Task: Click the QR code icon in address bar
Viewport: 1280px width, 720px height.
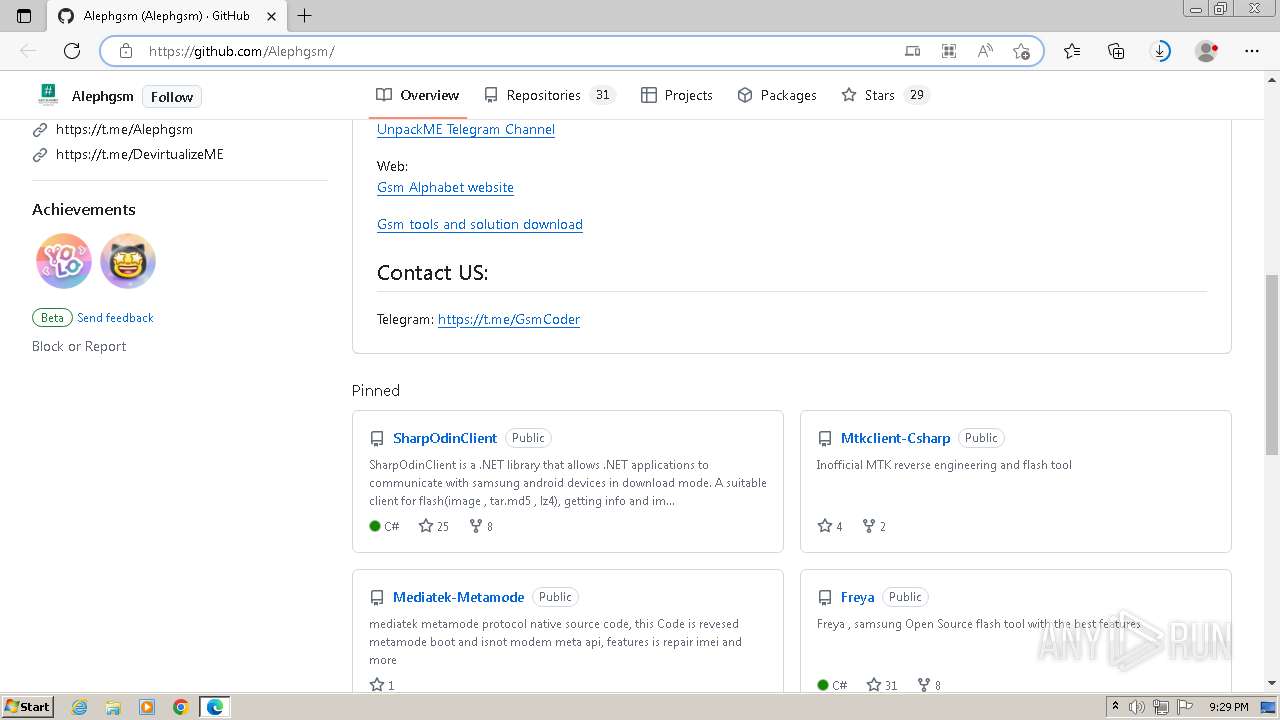Action: [948, 51]
